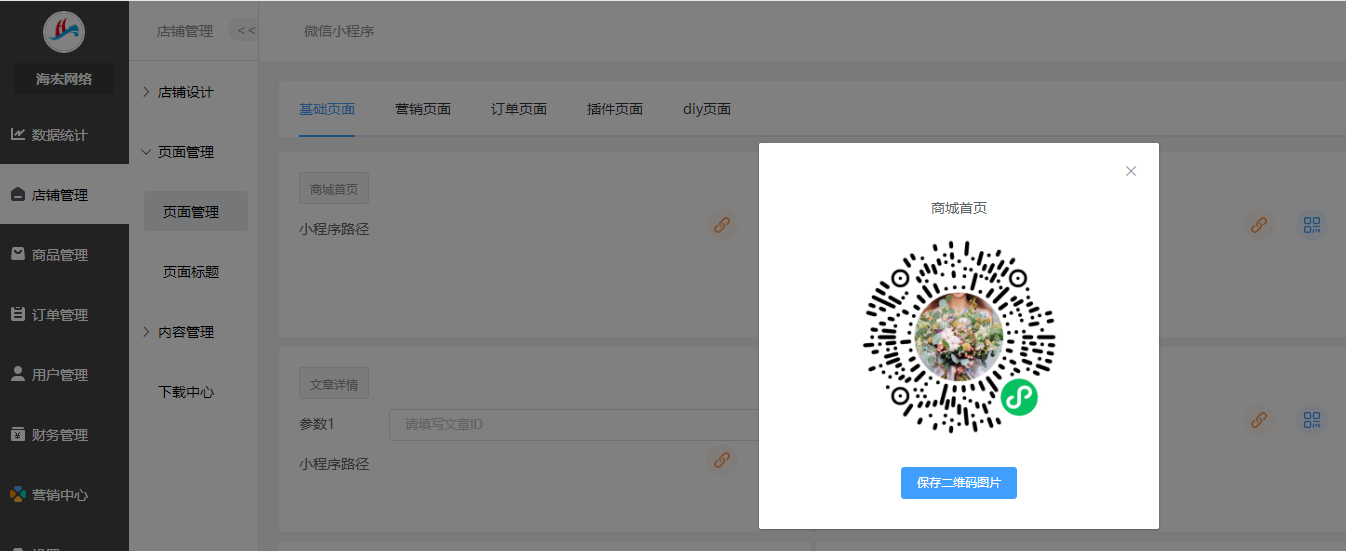Click the 文章详情 tag label
The width and height of the screenshot is (1346, 551).
[x=334, y=383]
